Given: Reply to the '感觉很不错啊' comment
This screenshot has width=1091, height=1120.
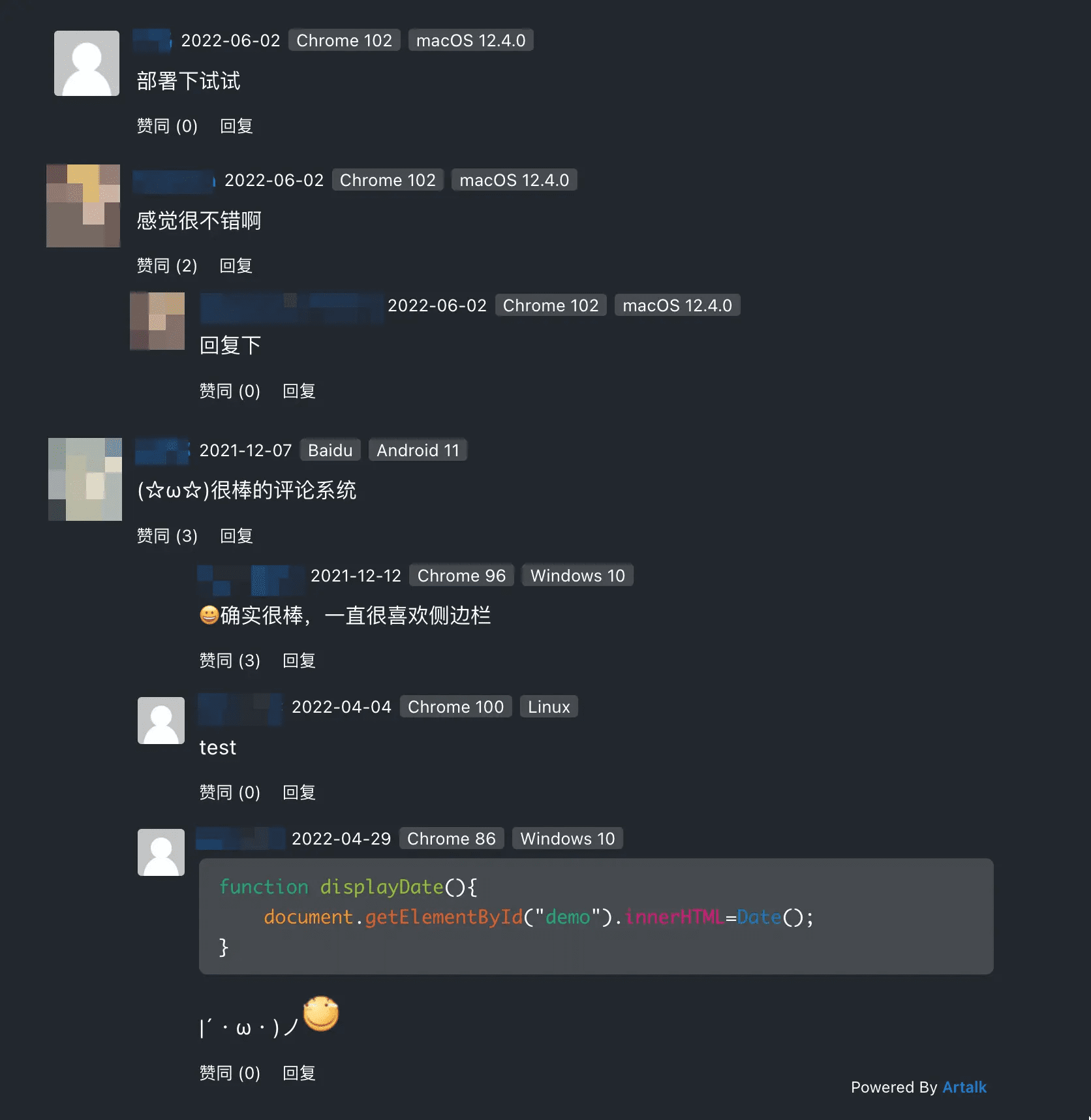Looking at the screenshot, I should click(236, 266).
